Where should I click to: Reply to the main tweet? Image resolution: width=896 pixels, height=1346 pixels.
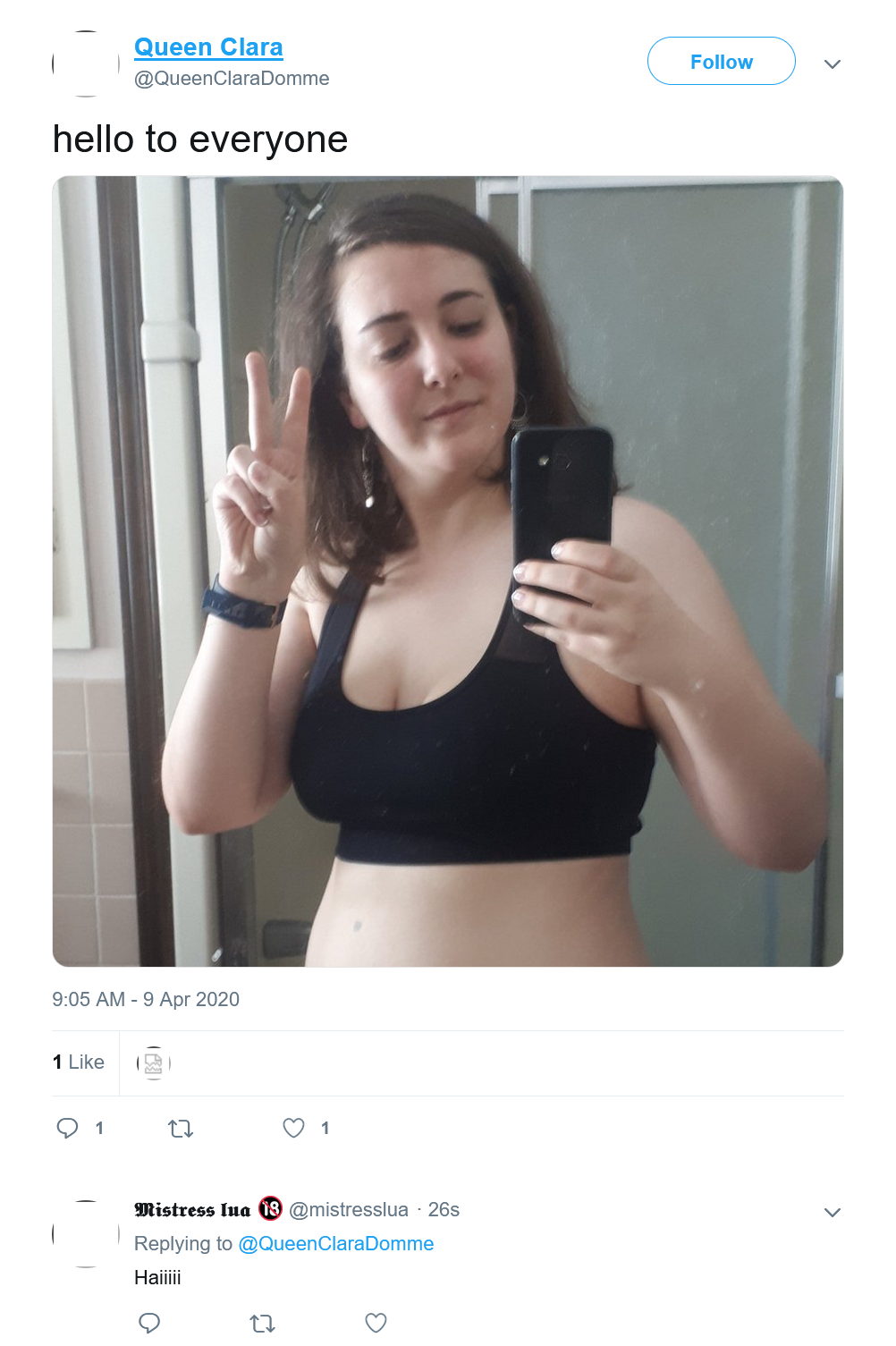(68, 1128)
